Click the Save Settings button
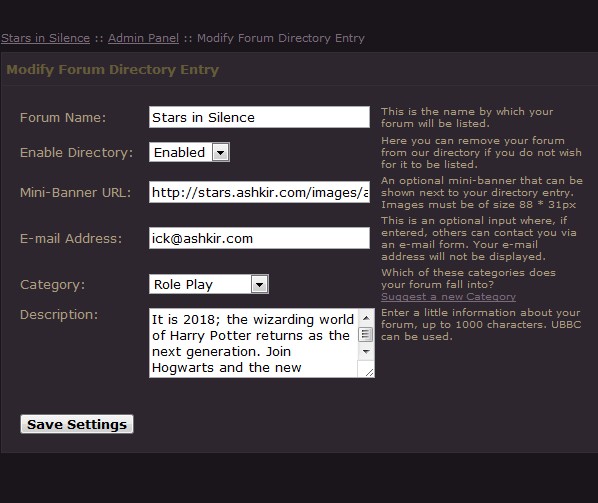Image resolution: width=598 pixels, height=503 pixels. click(77, 424)
